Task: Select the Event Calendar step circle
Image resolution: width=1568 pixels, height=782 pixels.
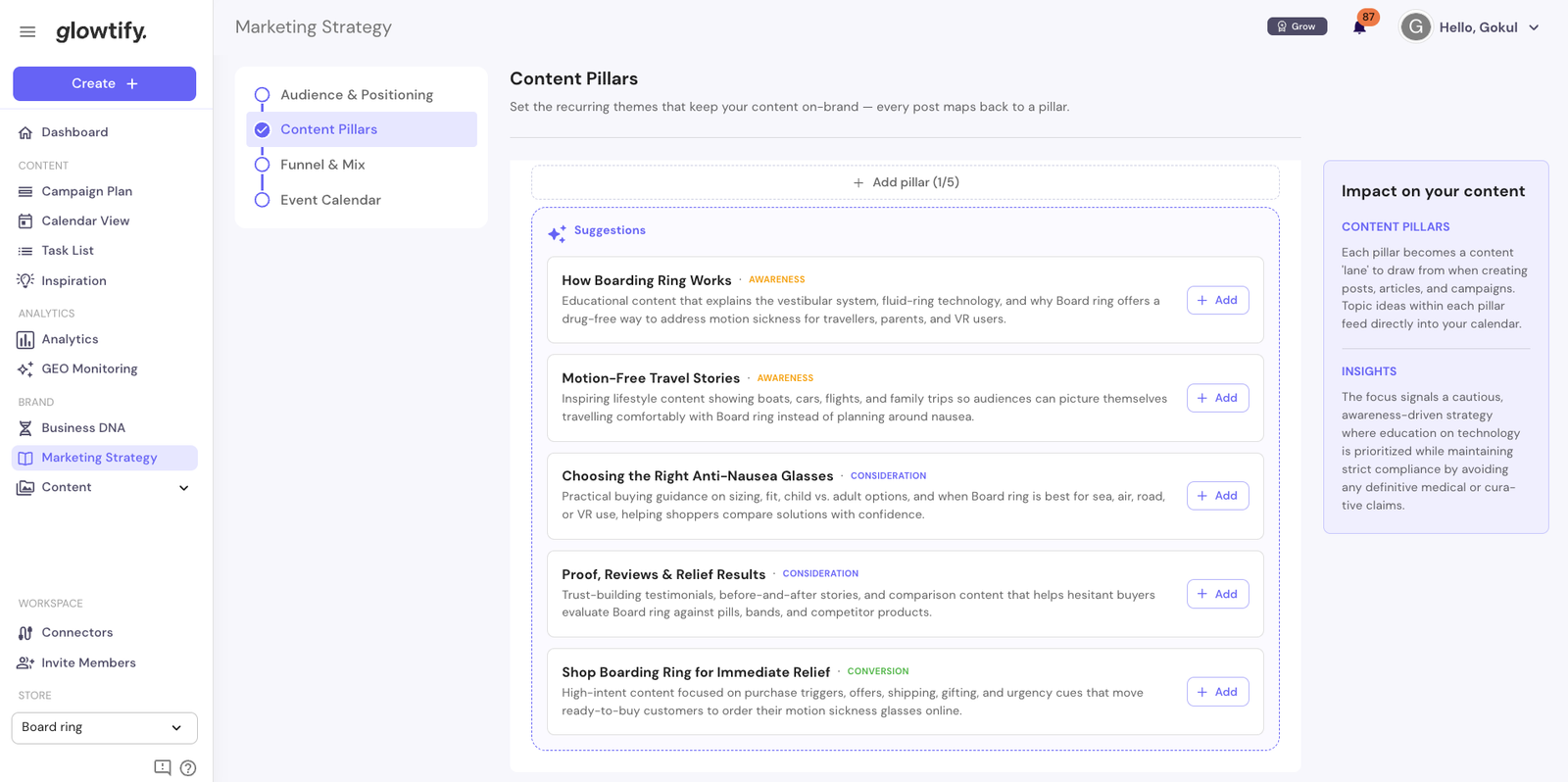Action: pos(262,200)
